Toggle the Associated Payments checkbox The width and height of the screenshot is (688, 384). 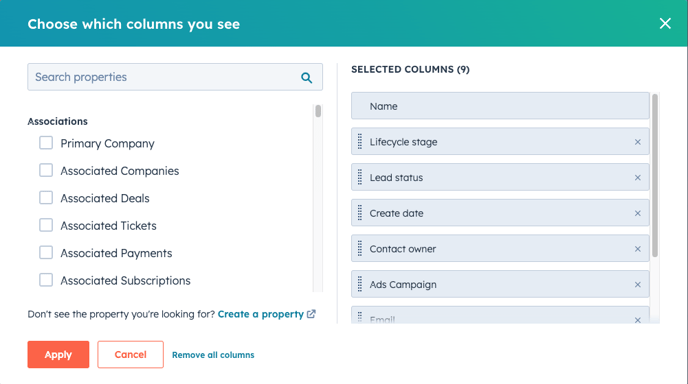46,252
